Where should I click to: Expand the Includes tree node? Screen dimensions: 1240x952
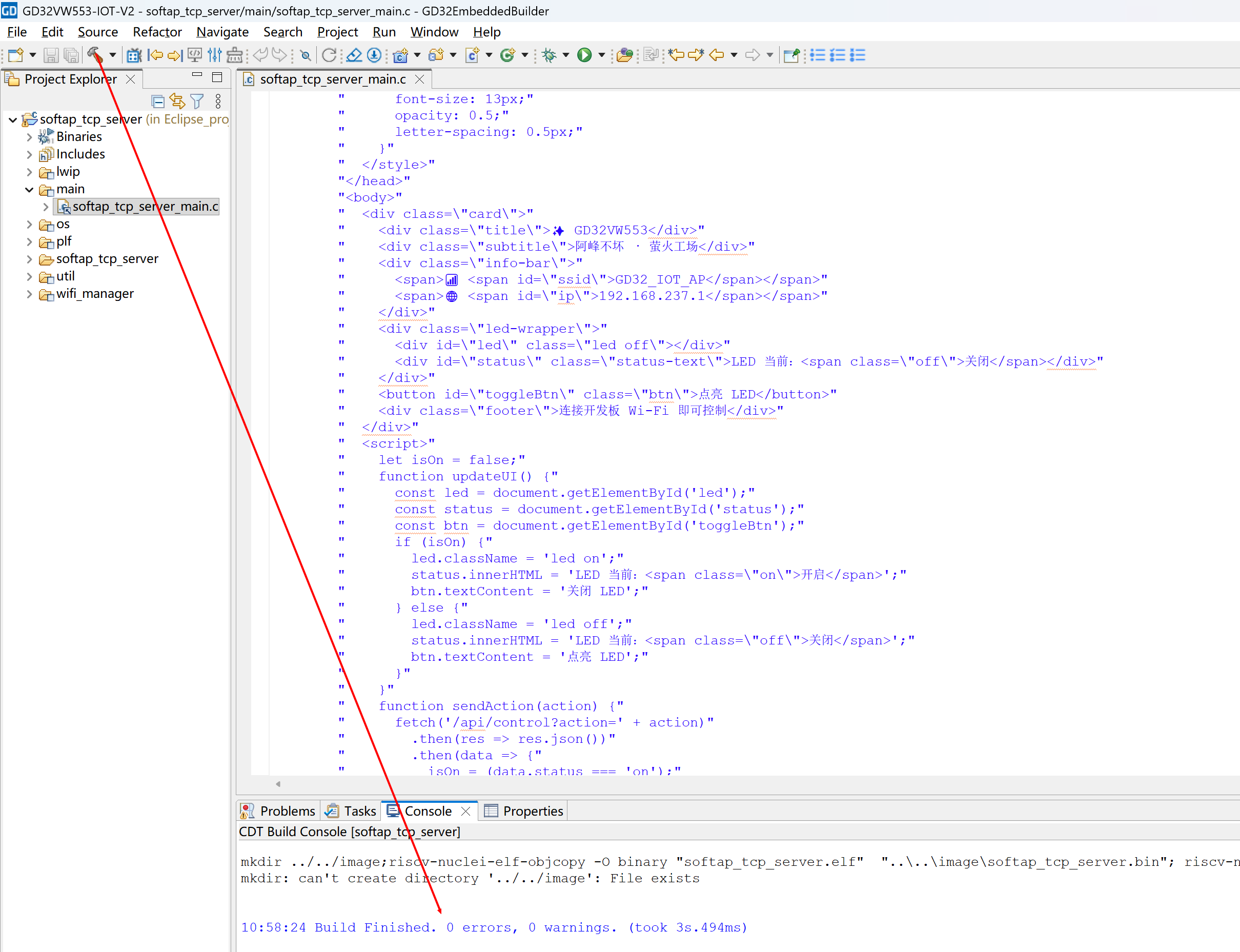coord(29,155)
